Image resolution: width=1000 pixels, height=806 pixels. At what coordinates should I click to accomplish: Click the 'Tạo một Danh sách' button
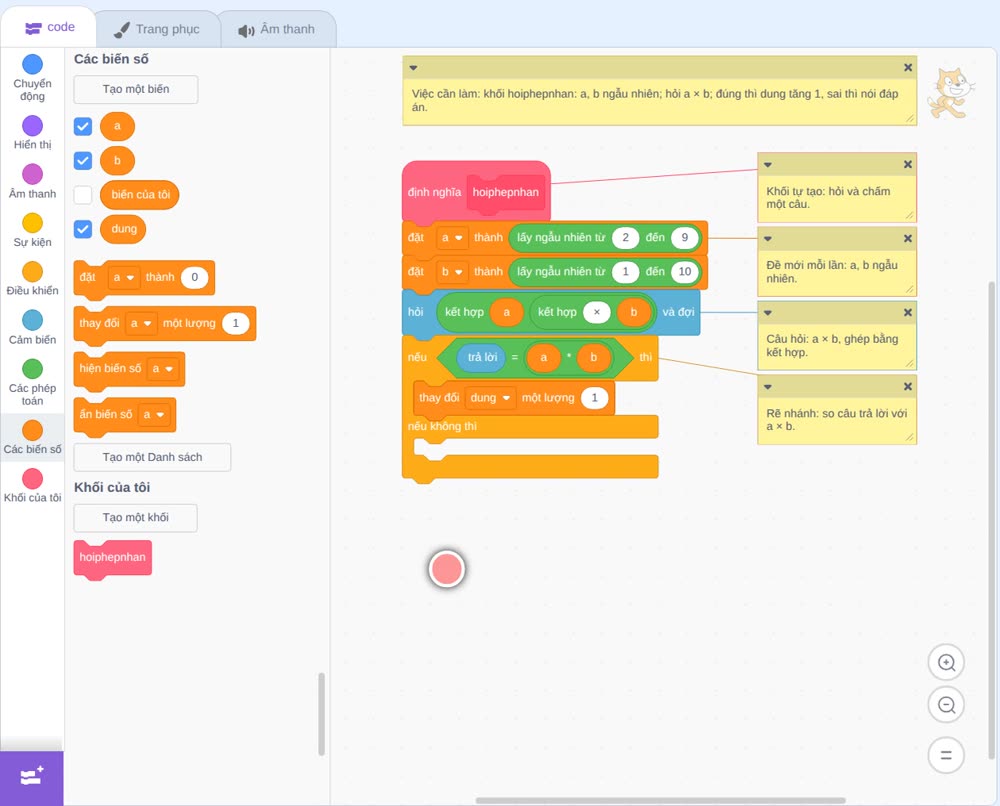pyautogui.click(x=152, y=457)
